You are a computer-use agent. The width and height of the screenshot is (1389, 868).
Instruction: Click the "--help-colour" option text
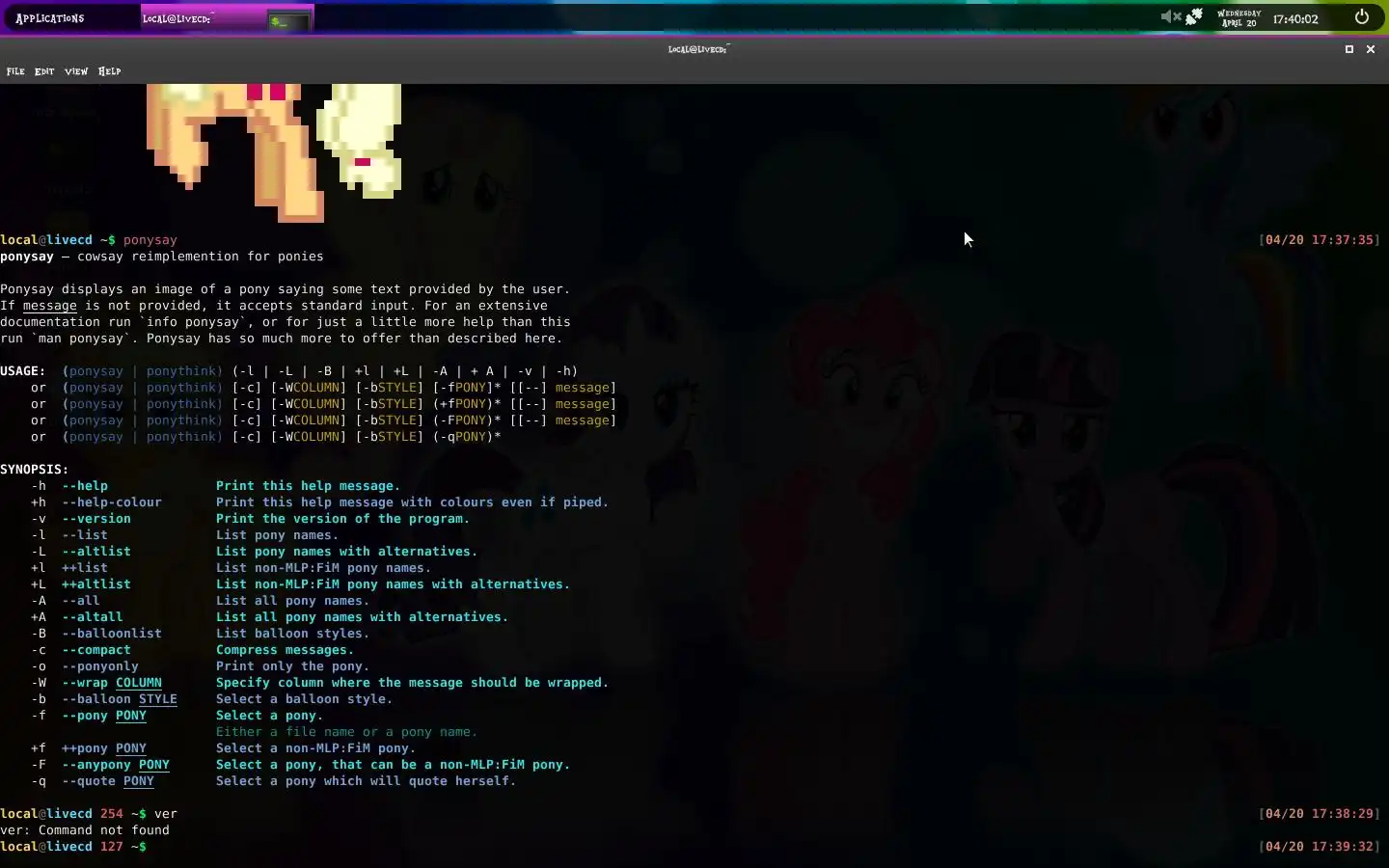[112, 502]
